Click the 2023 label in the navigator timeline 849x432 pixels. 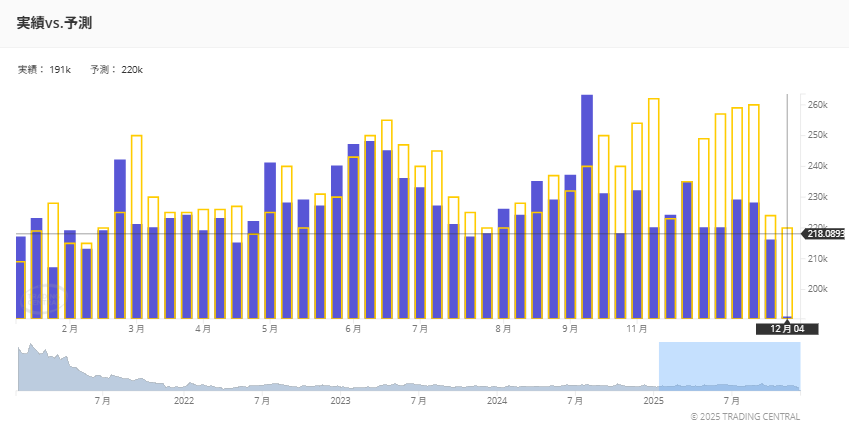pyautogui.click(x=340, y=400)
